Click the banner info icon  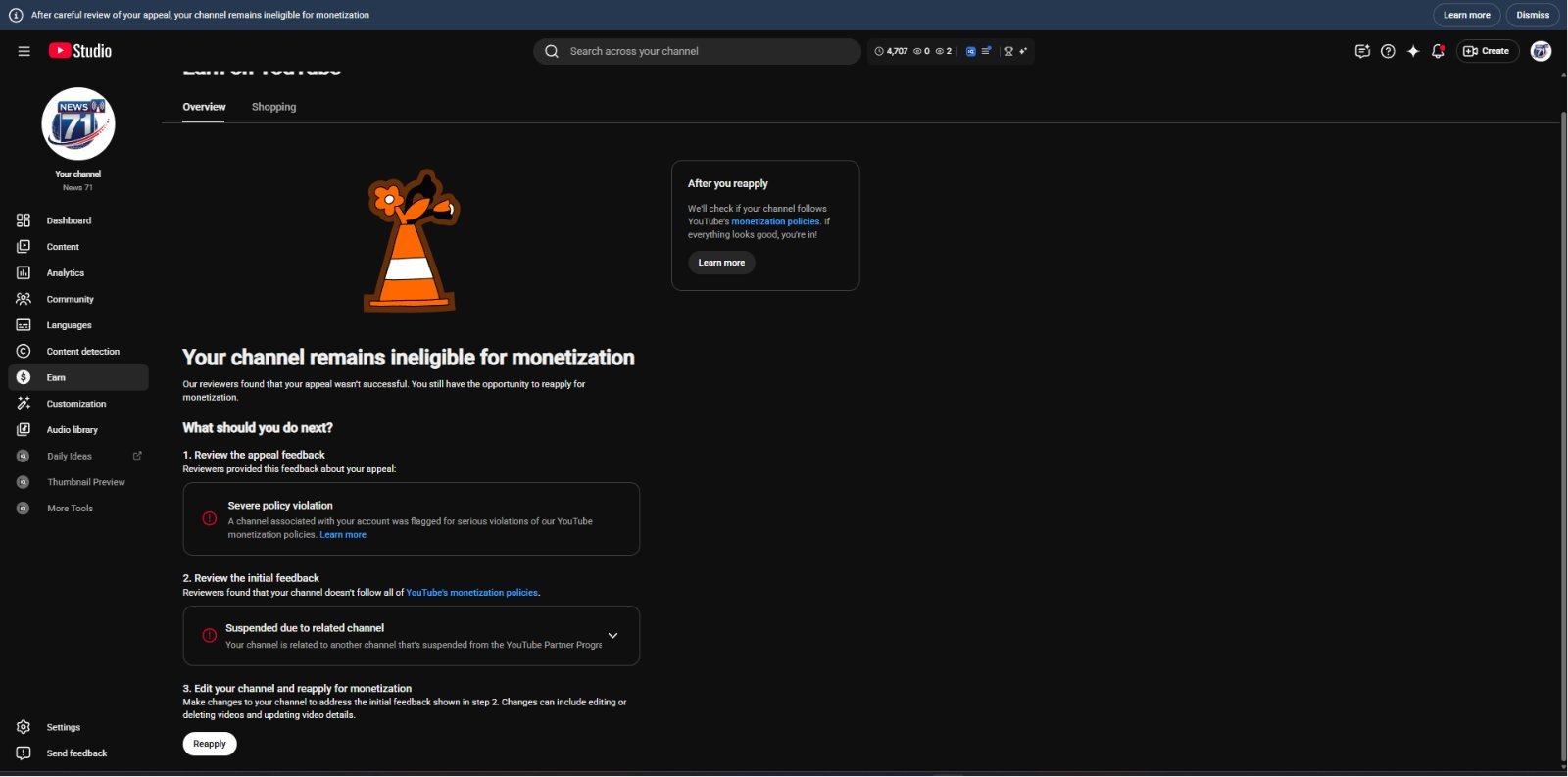(x=16, y=15)
